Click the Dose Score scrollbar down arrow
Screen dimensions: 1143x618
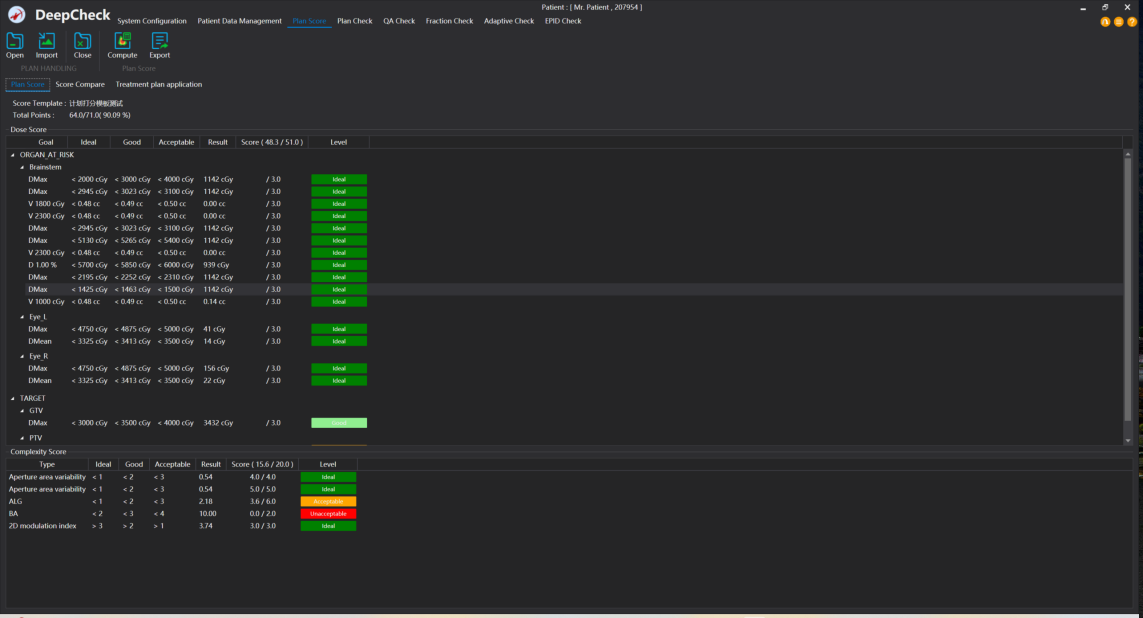coord(1128,440)
